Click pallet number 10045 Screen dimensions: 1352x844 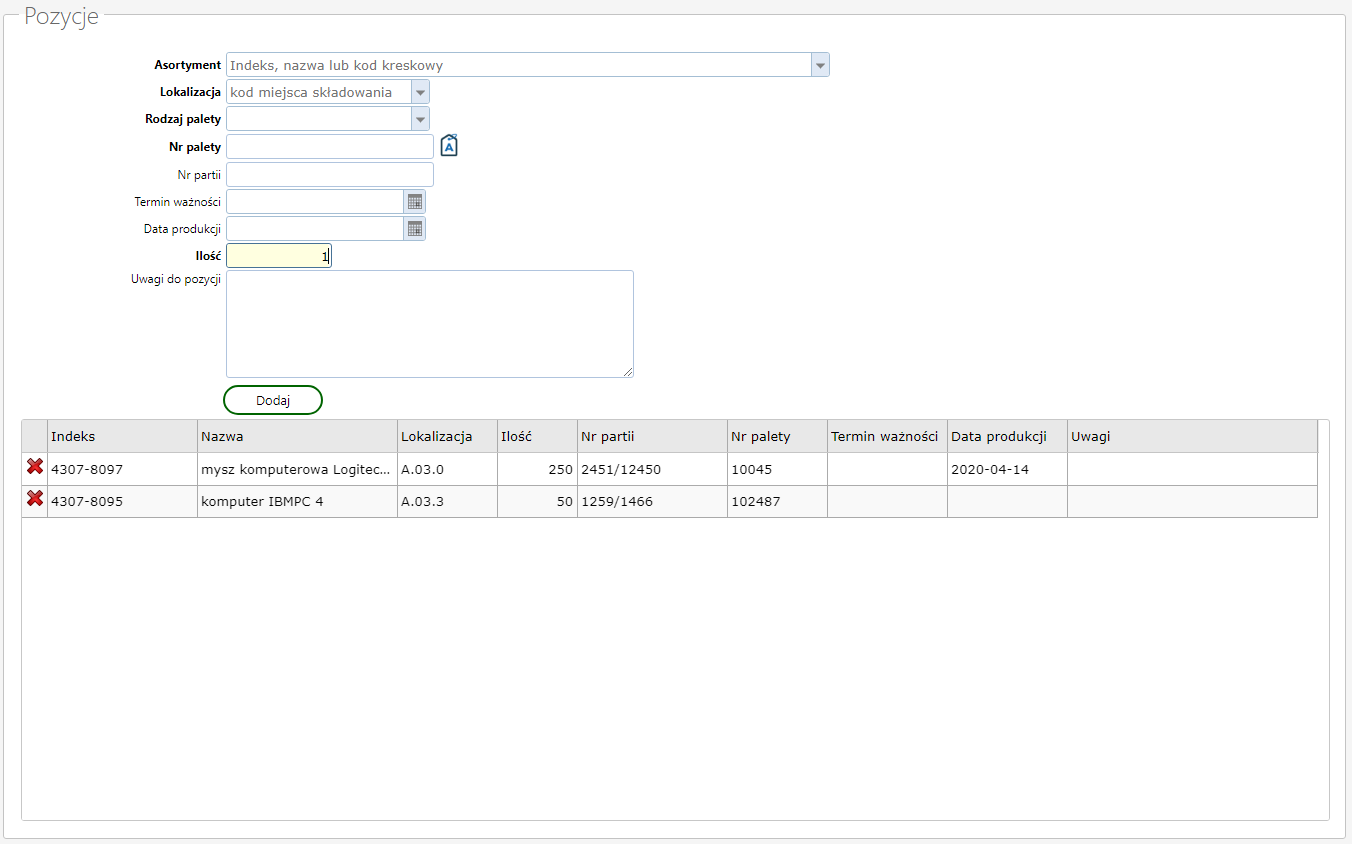coord(777,469)
